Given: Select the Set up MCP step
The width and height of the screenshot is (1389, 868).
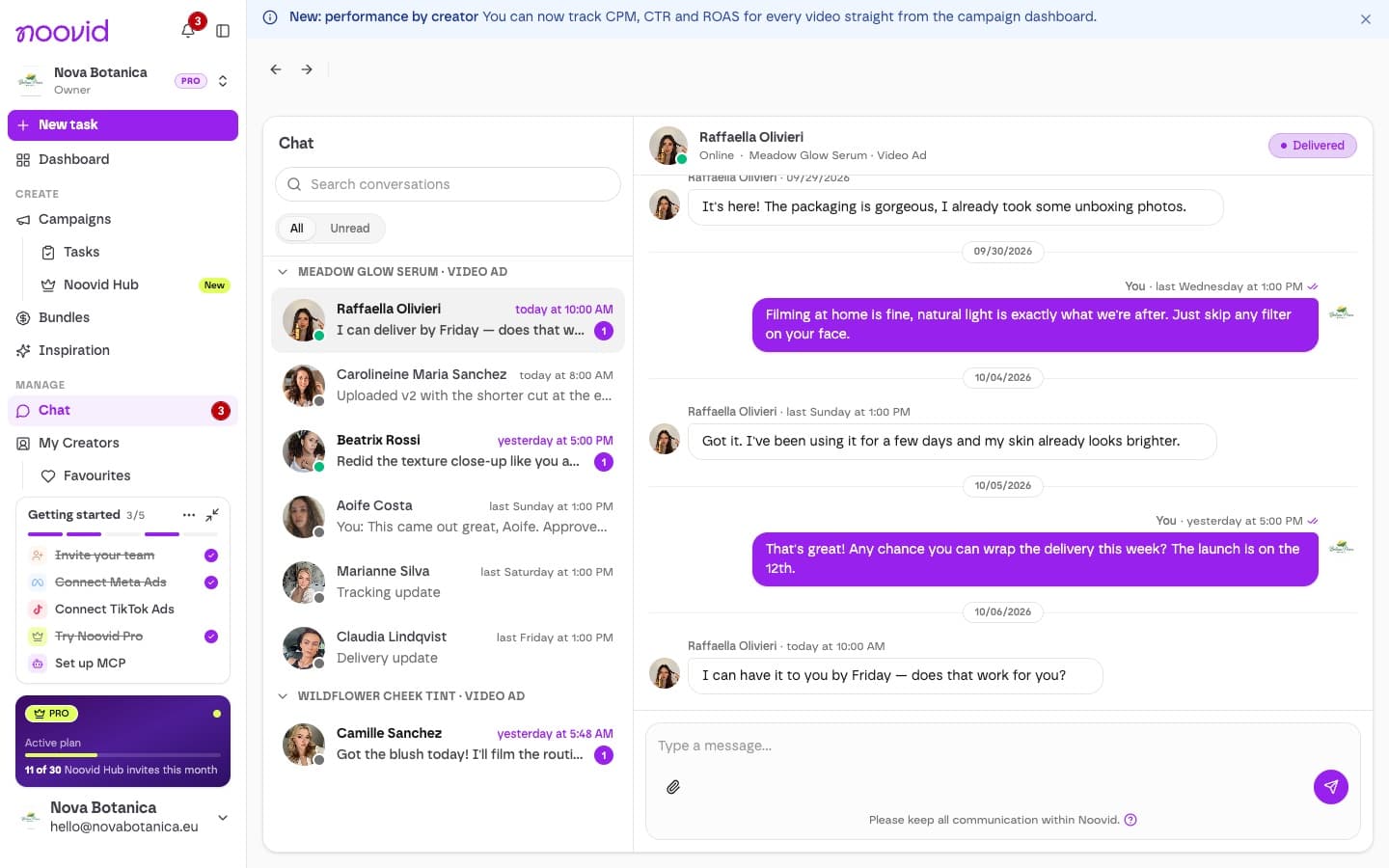Looking at the screenshot, I should [x=123, y=664].
